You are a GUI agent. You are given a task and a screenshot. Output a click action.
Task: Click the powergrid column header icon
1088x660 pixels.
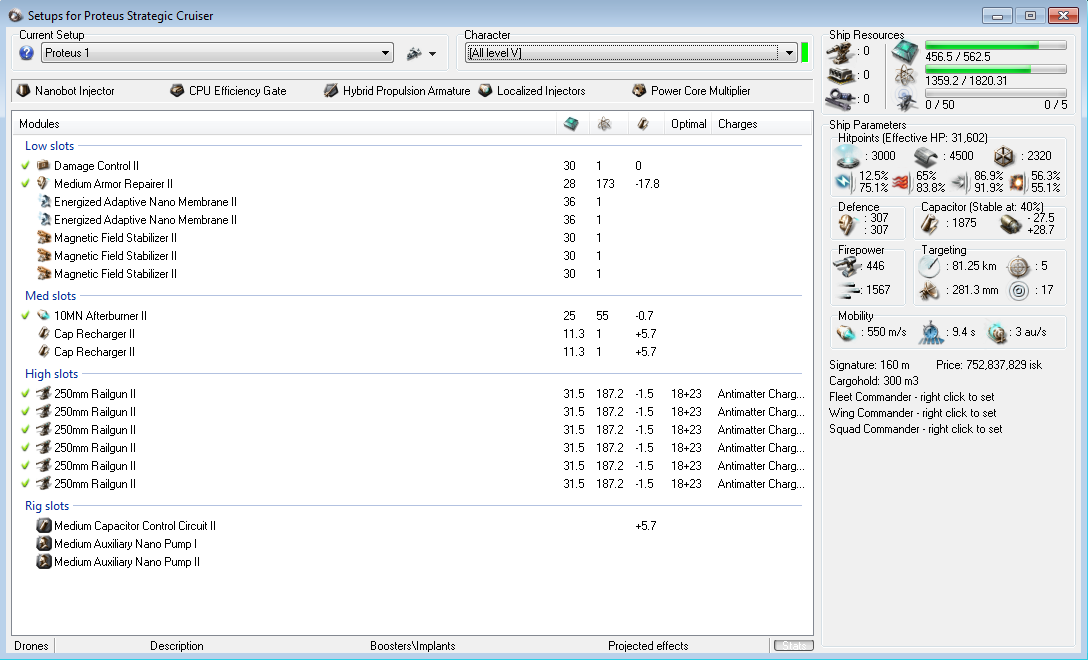click(604, 124)
